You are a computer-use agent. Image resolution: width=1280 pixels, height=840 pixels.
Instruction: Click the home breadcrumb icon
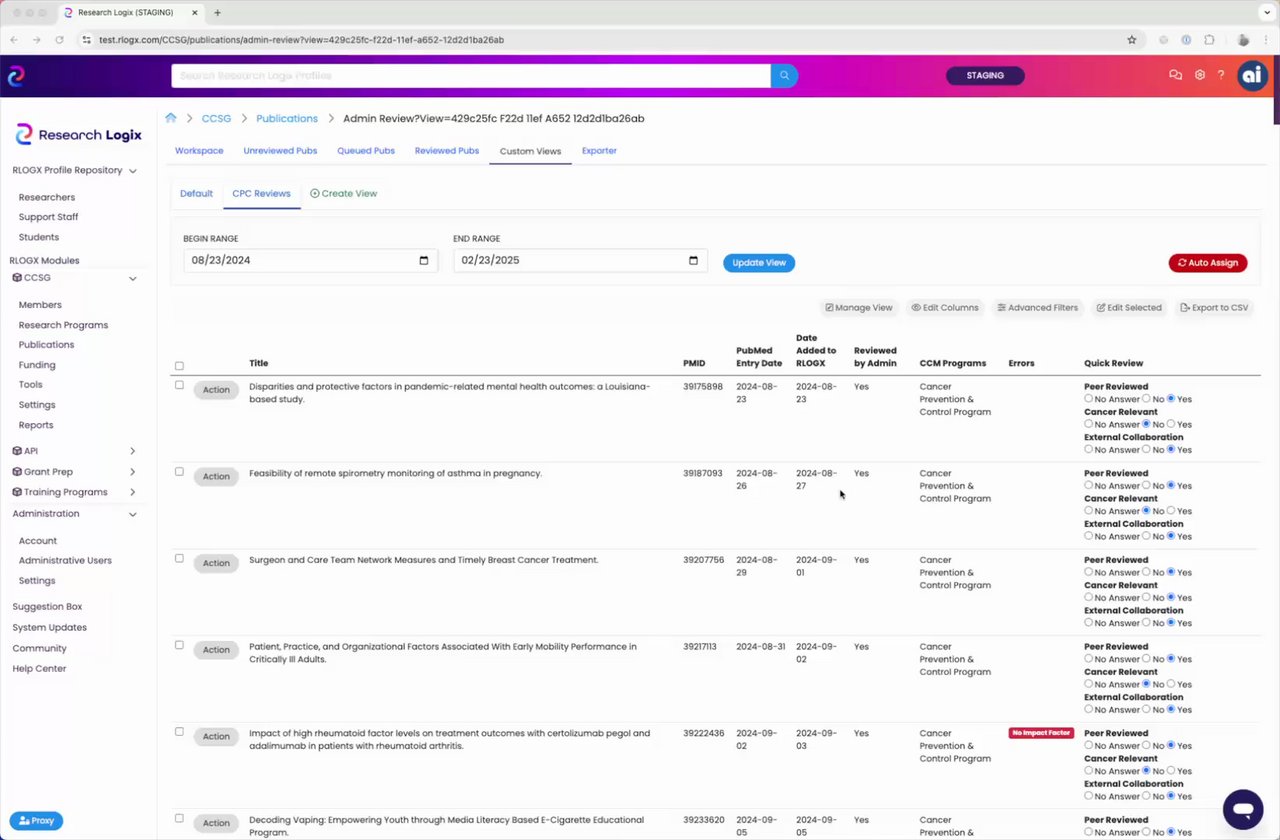[x=171, y=118]
